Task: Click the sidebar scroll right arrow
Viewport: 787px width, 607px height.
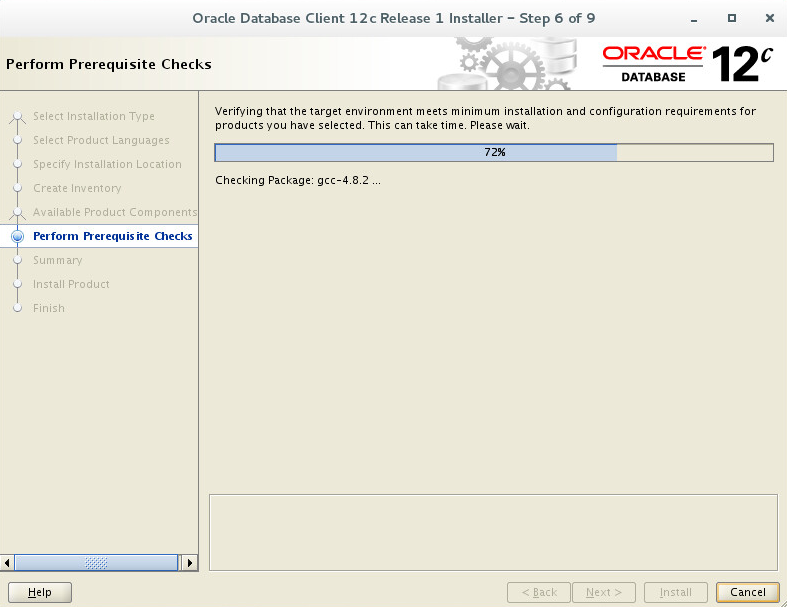Action: (x=189, y=563)
